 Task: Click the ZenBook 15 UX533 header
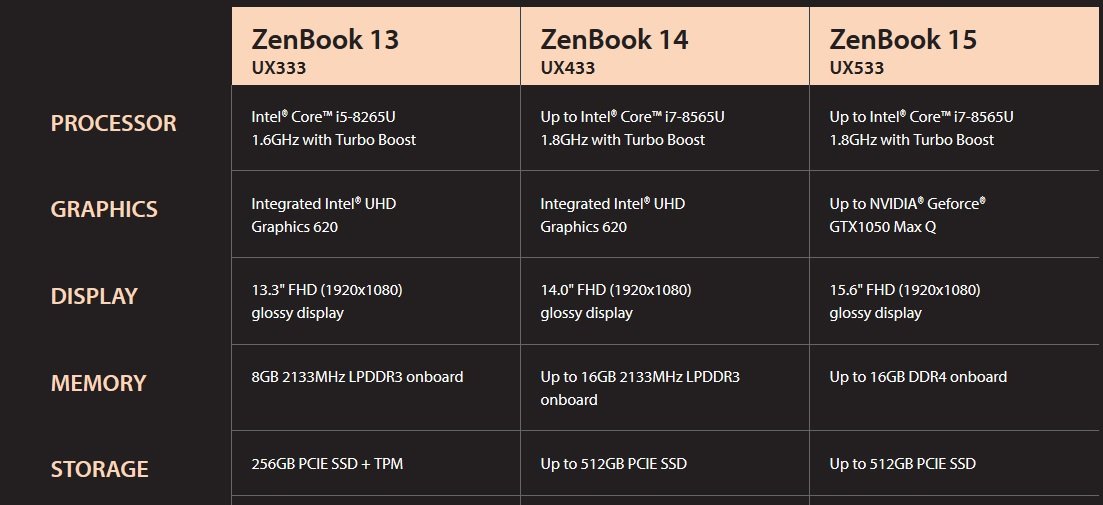(x=954, y=46)
